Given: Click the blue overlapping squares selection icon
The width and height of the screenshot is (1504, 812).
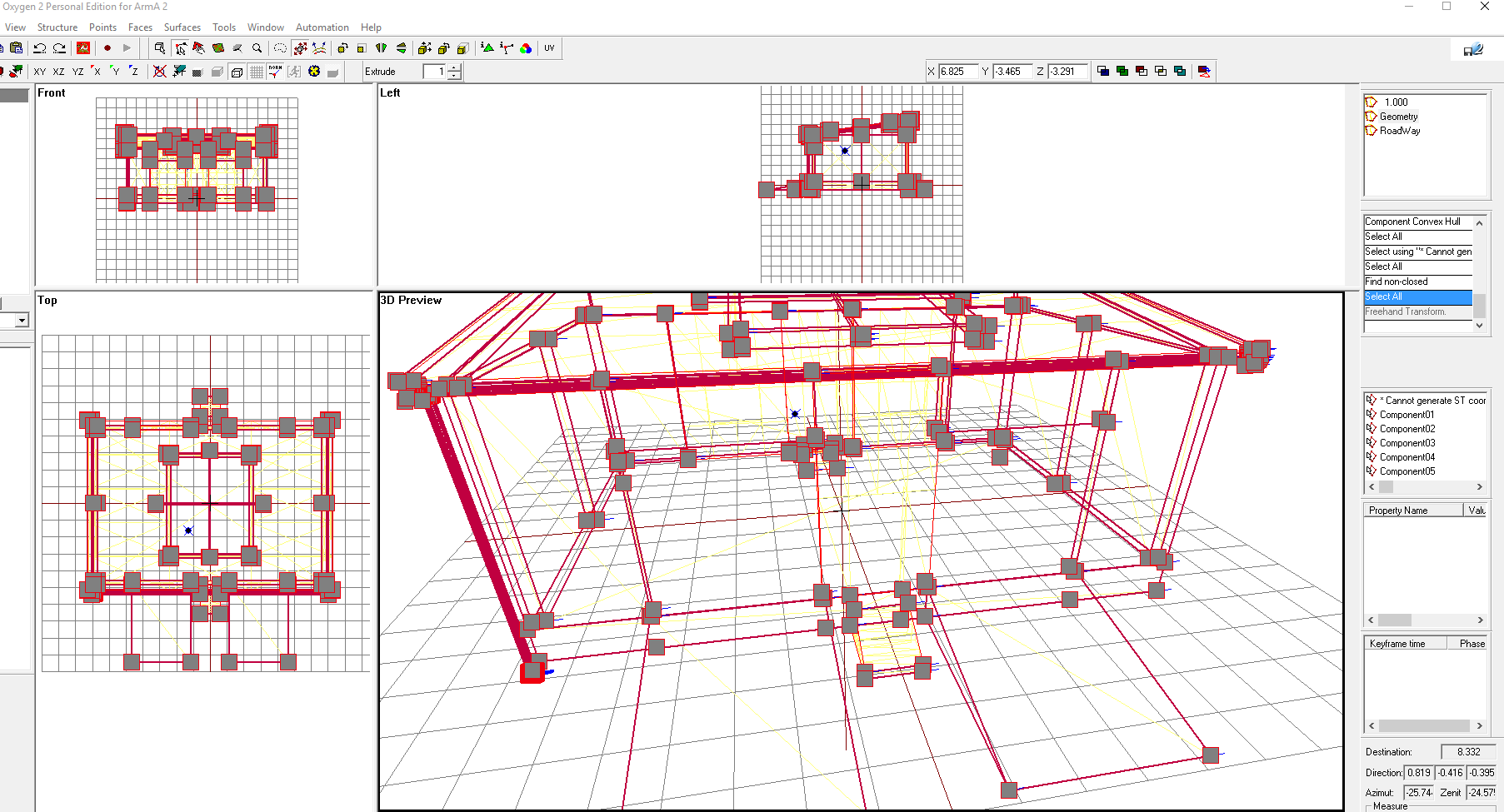Looking at the screenshot, I should tap(1103, 72).
